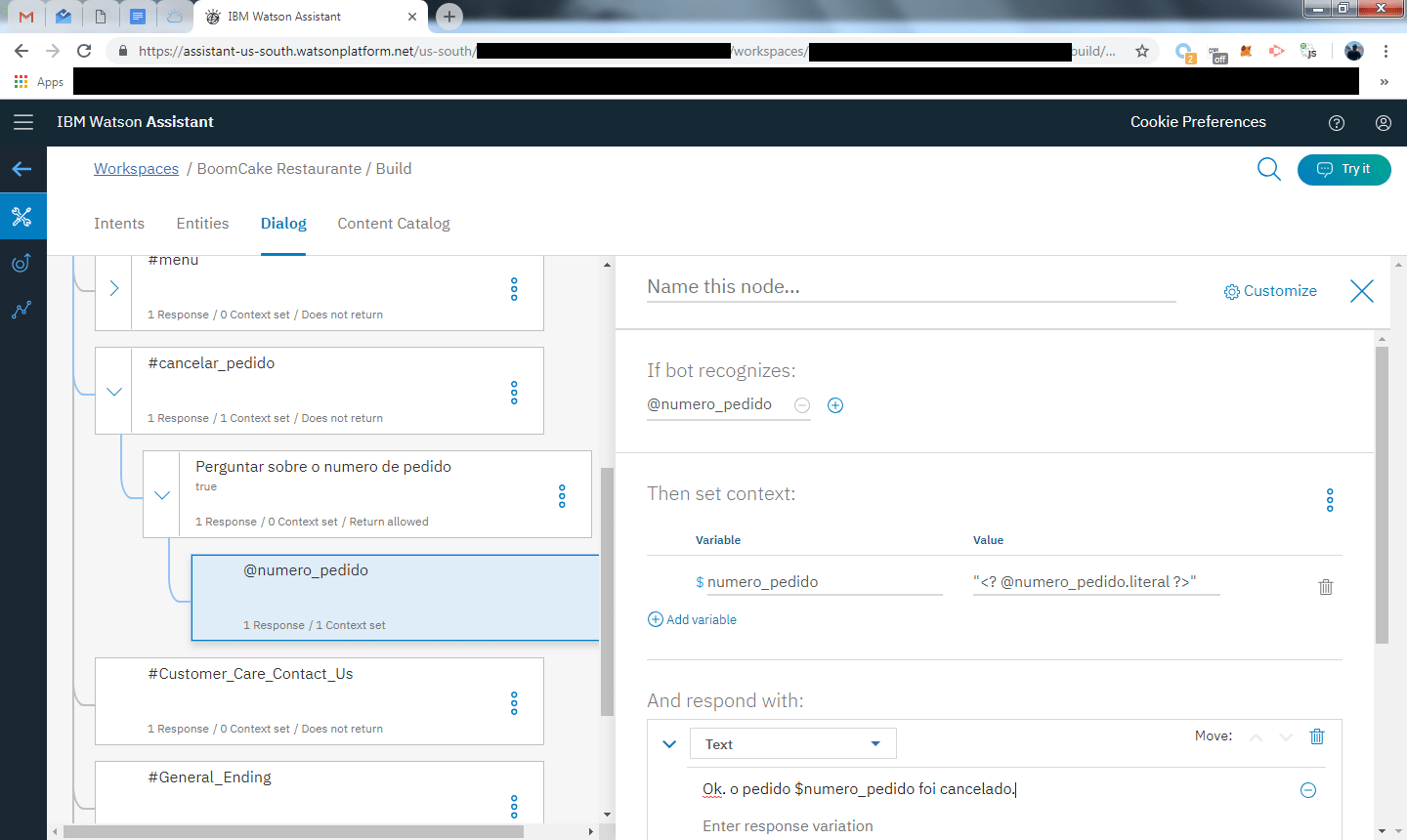Click the node editor vertical scrollbar
This screenshot has height=840, width=1407.
(x=1382, y=495)
